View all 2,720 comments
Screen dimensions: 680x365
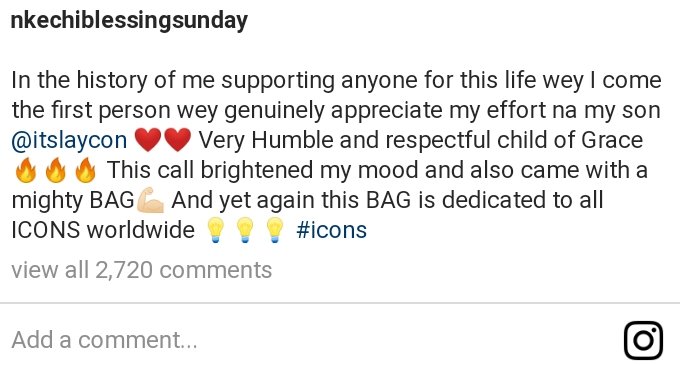(x=141, y=270)
